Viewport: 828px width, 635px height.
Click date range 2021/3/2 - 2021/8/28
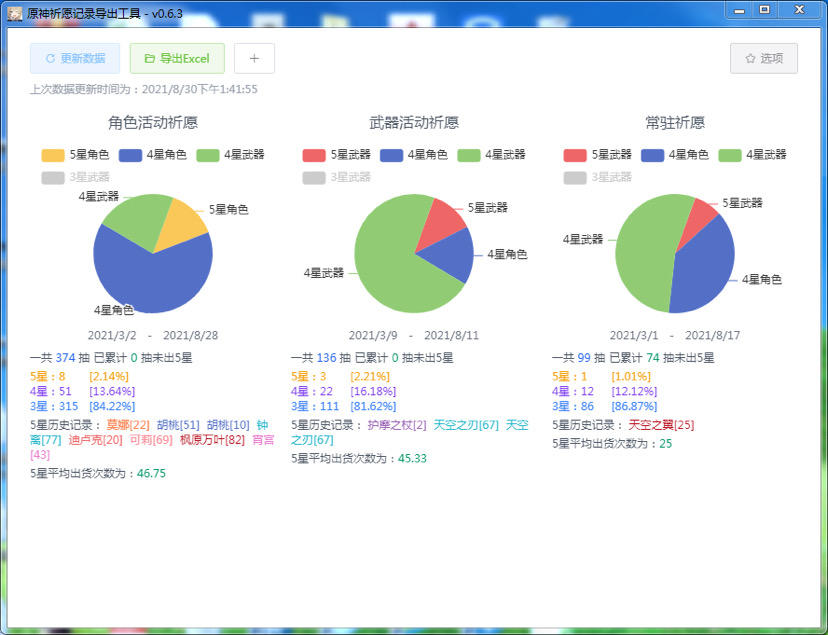tap(153, 335)
